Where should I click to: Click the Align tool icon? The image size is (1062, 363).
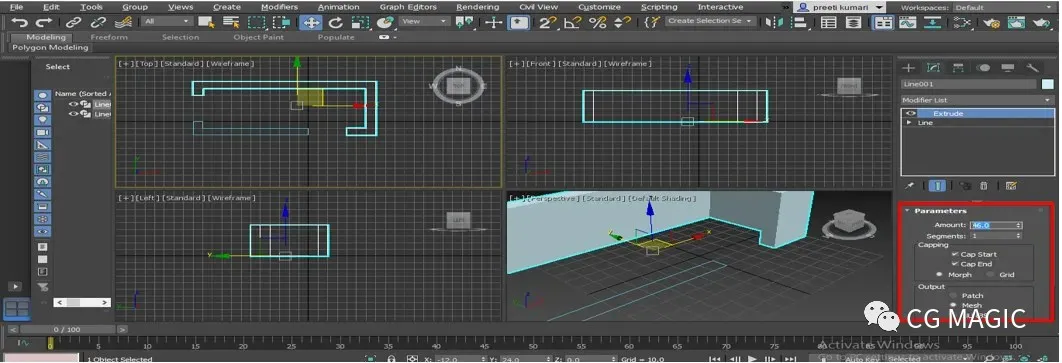click(799, 22)
